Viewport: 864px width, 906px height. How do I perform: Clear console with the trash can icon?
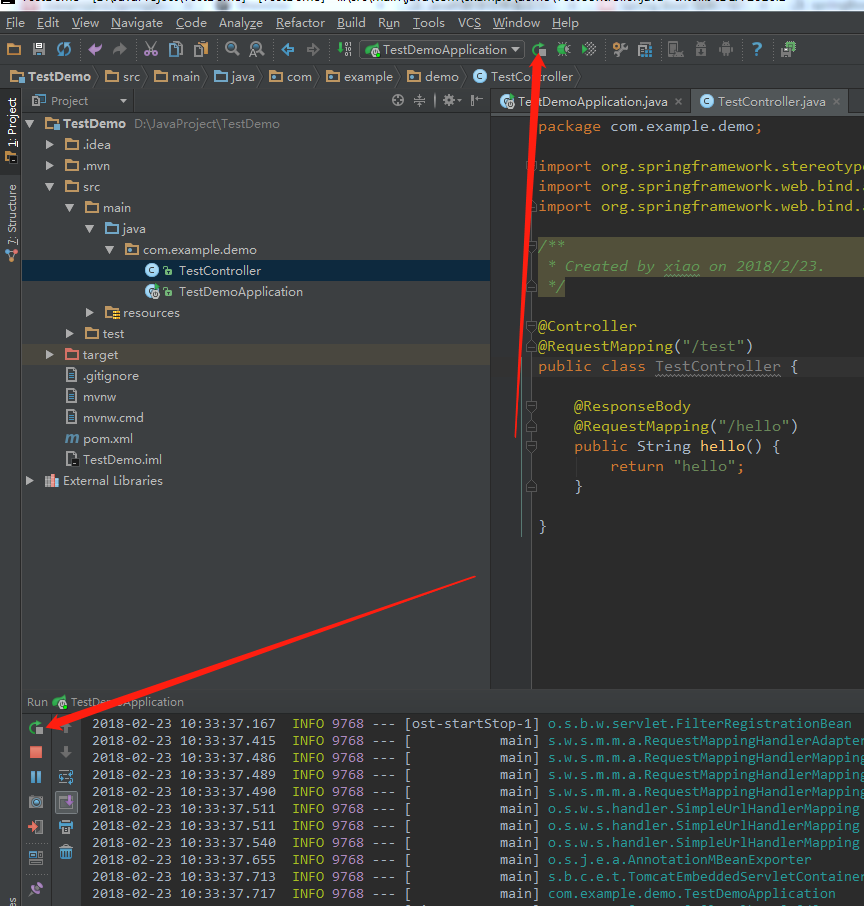pos(66,852)
